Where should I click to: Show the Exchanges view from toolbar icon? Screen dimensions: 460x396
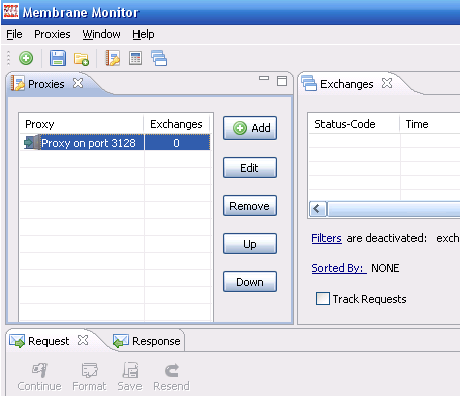[x=159, y=58]
